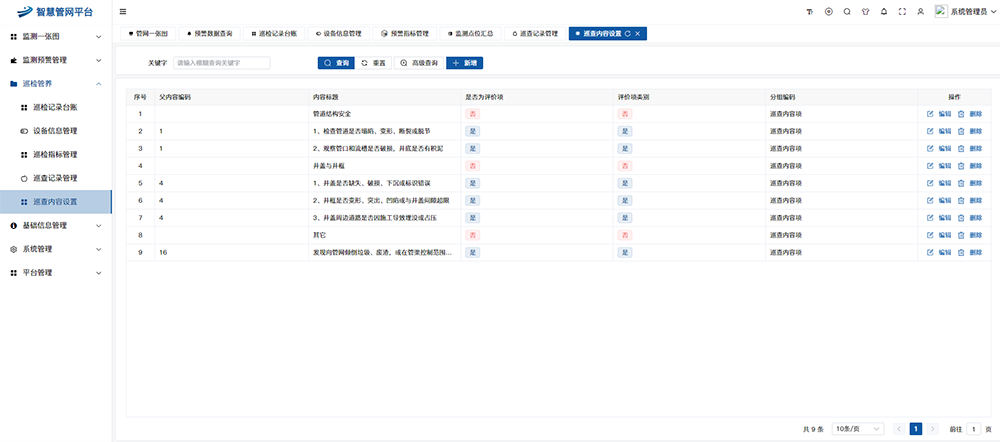
Task: Click the blue 查询 button
Action: pyautogui.click(x=336, y=62)
